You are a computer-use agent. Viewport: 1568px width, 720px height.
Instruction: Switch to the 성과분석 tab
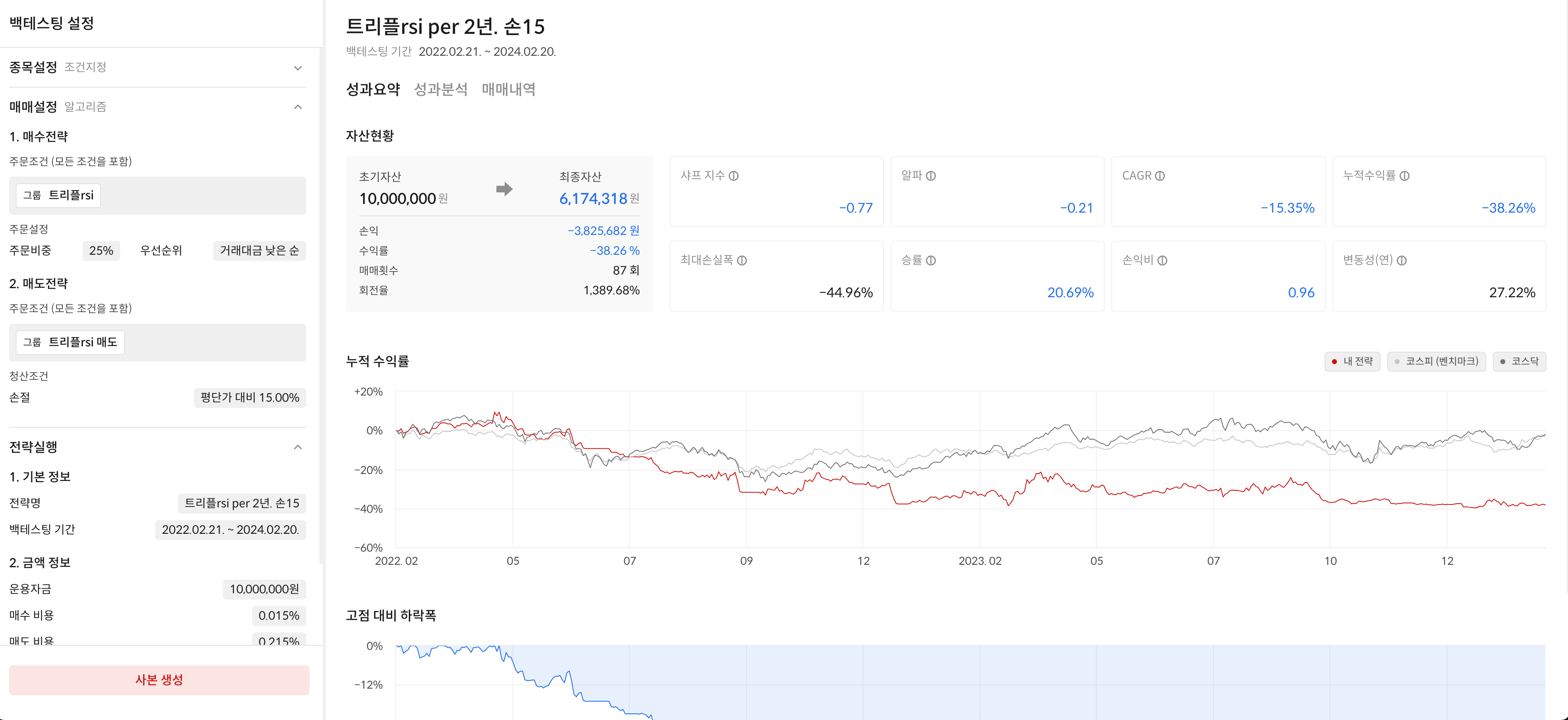[x=441, y=90]
